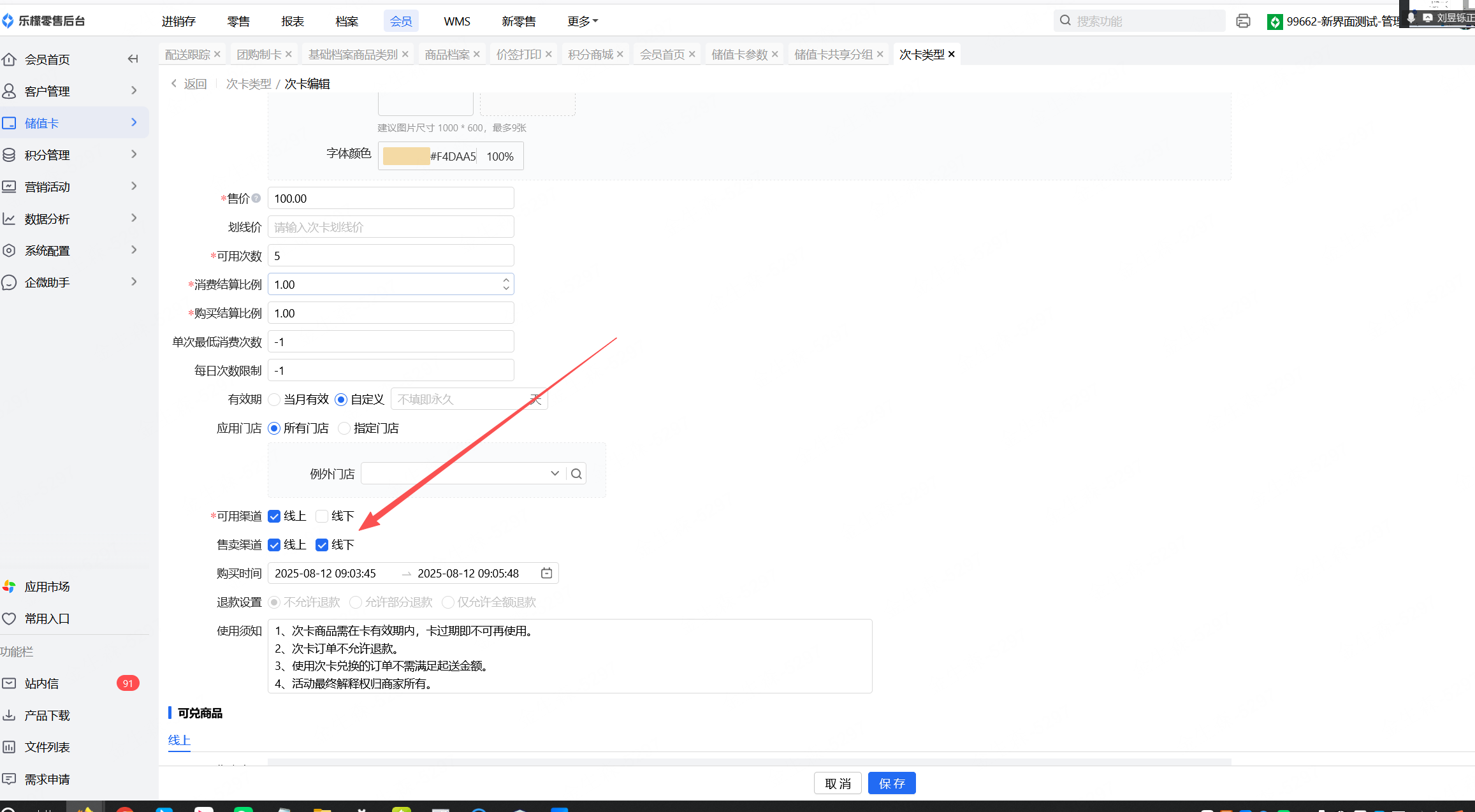Click the printer icon in top bar

click(1242, 21)
